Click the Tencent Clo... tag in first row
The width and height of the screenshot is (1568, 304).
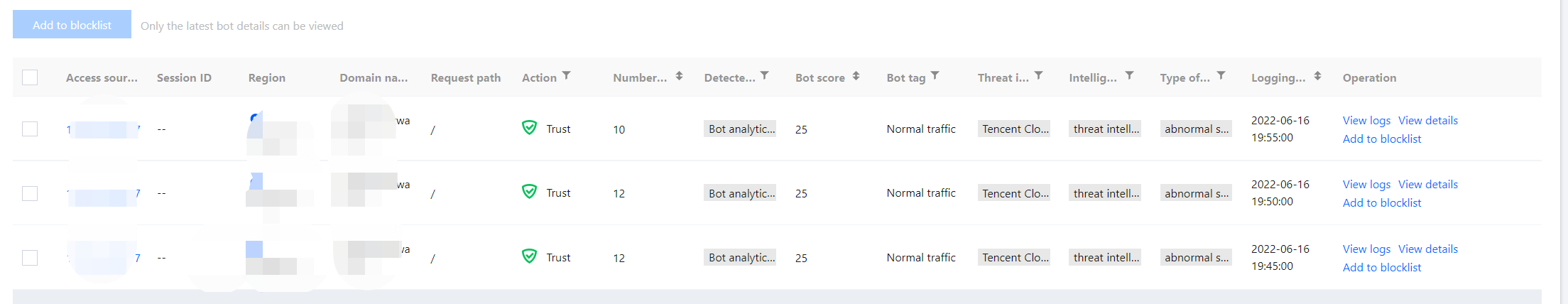1014,129
